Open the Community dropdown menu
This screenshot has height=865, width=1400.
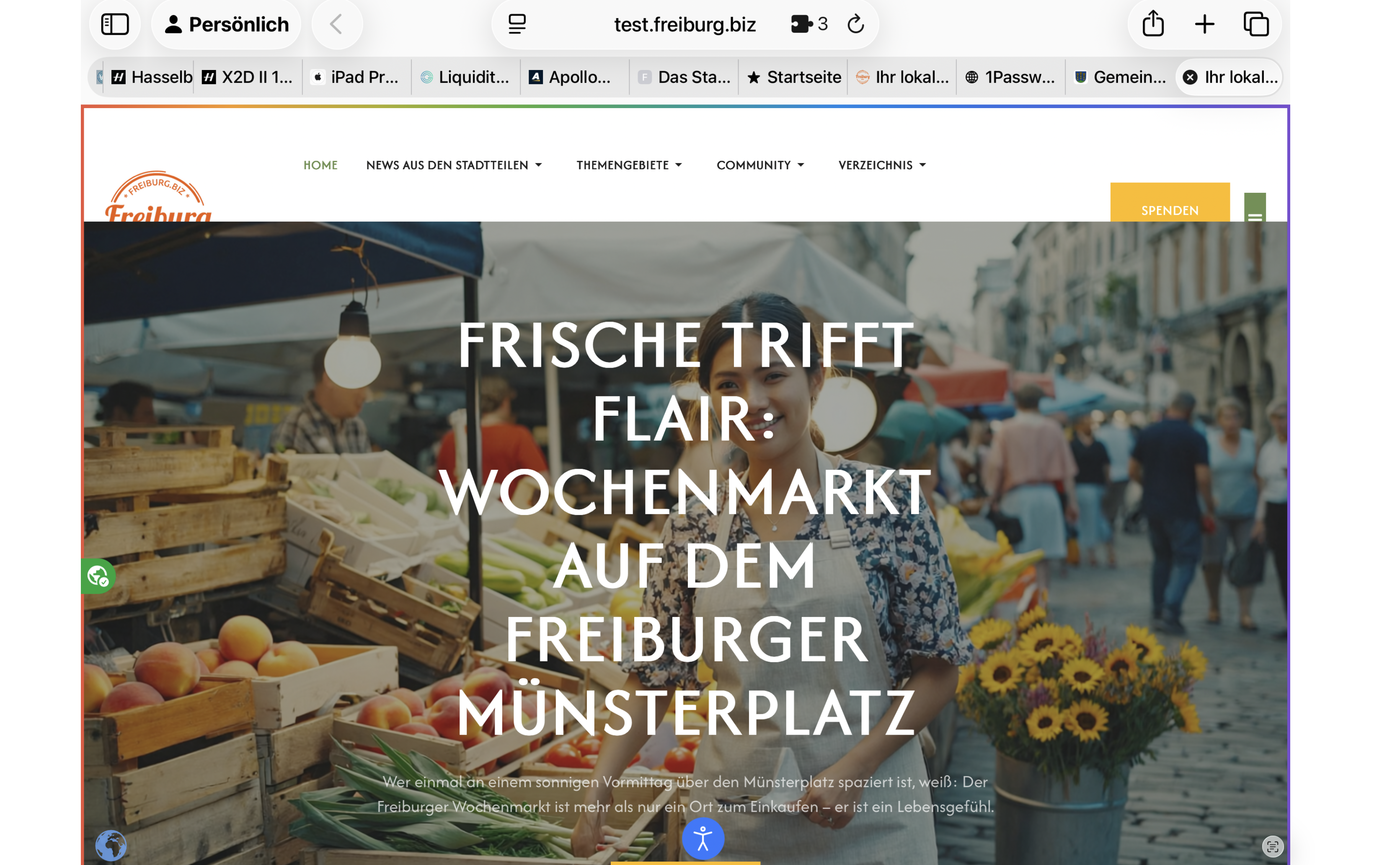coord(760,166)
